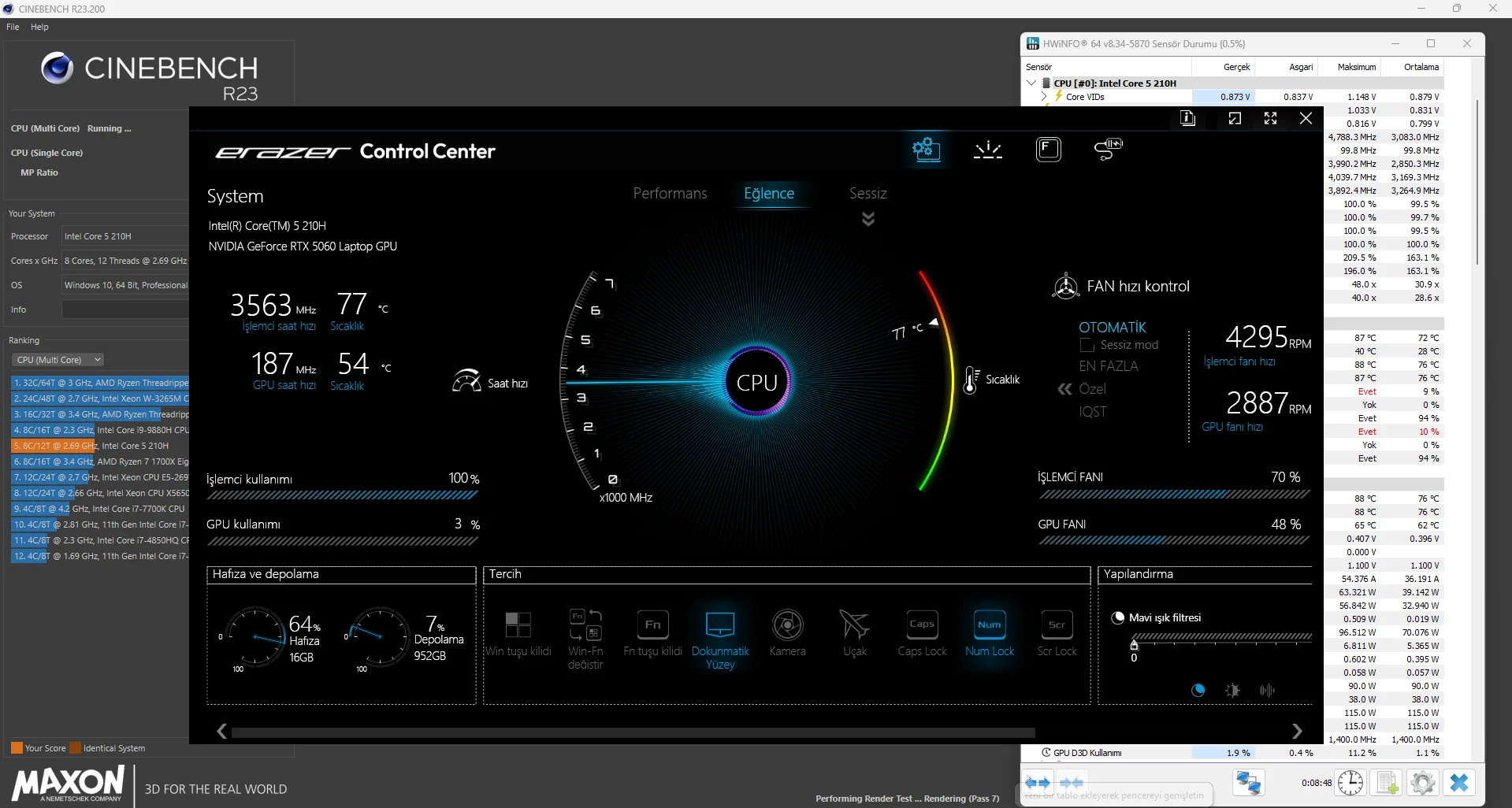The width and height of the screenshot is (1512, 808).
Task: Open the battery charging settings icon
Action: pos(1108,148)
